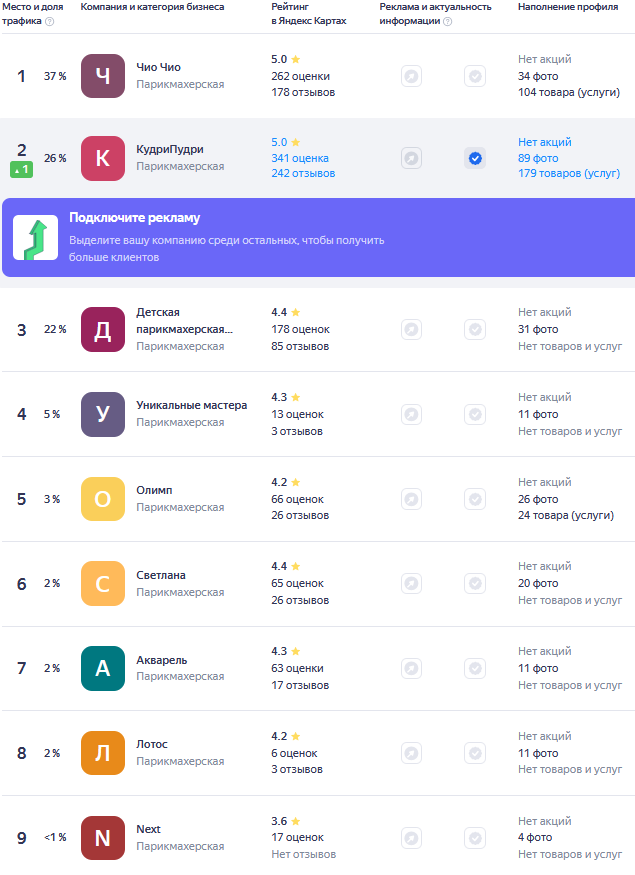Click the Светлана company name
The image size is (635, 875).
tap(161, 575)
